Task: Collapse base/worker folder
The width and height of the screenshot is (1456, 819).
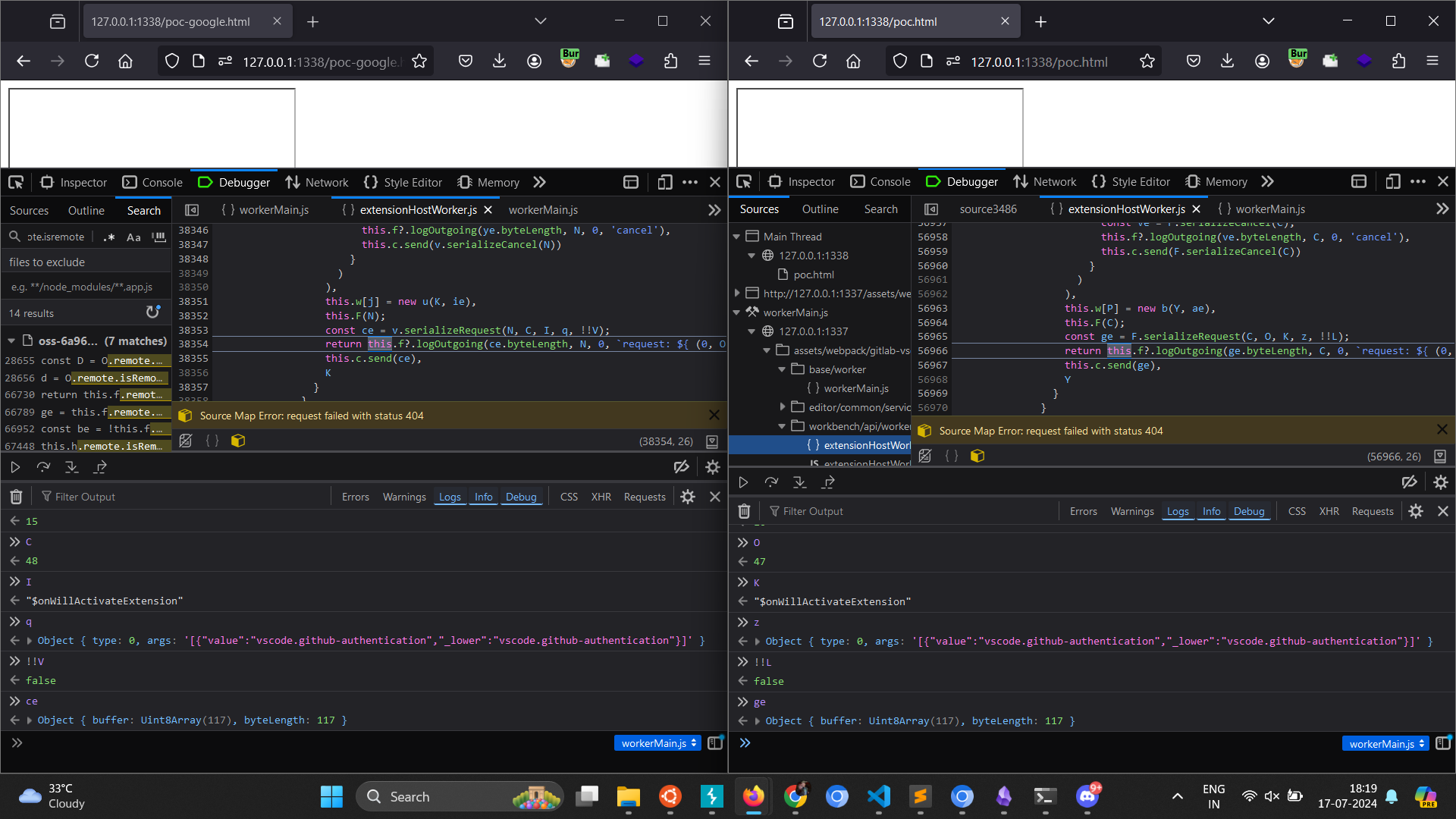Action: 782,369
